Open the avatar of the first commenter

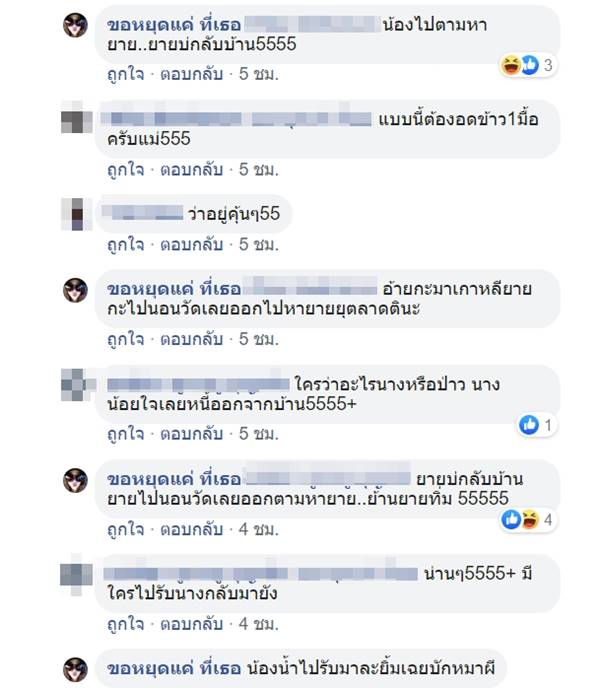click(x=75, y=25)
